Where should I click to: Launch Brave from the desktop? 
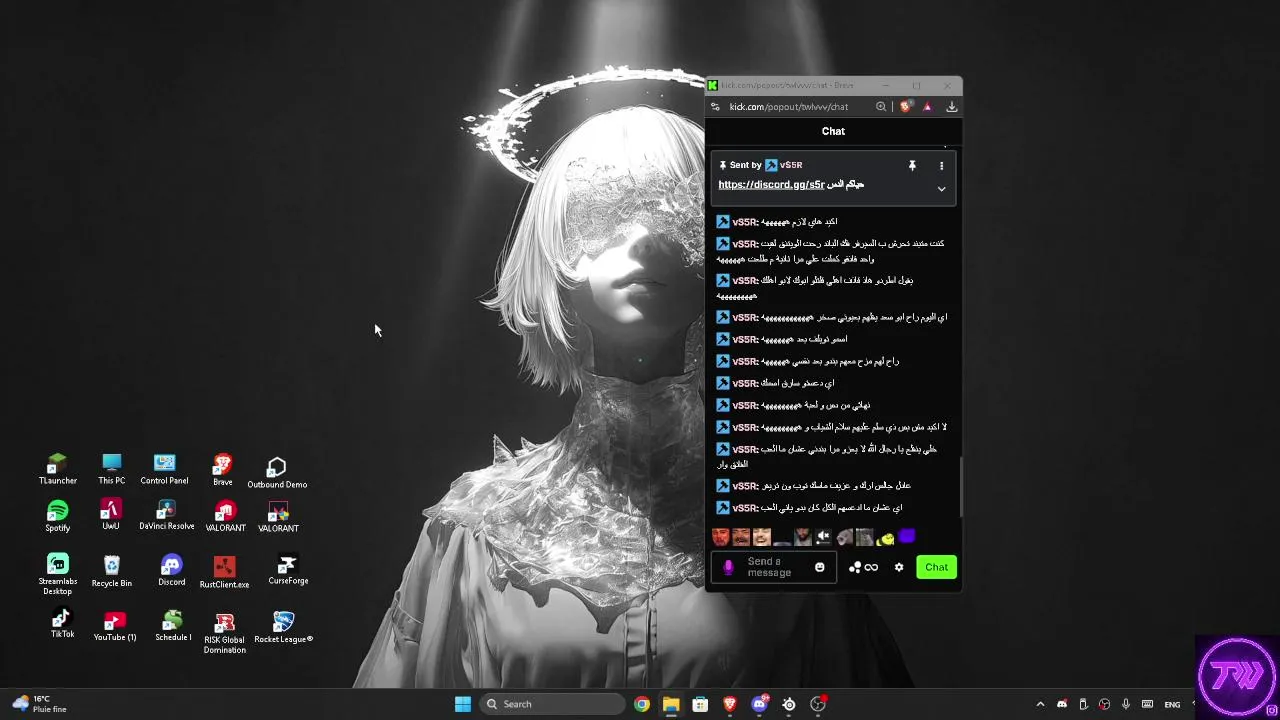click(222, 470)
